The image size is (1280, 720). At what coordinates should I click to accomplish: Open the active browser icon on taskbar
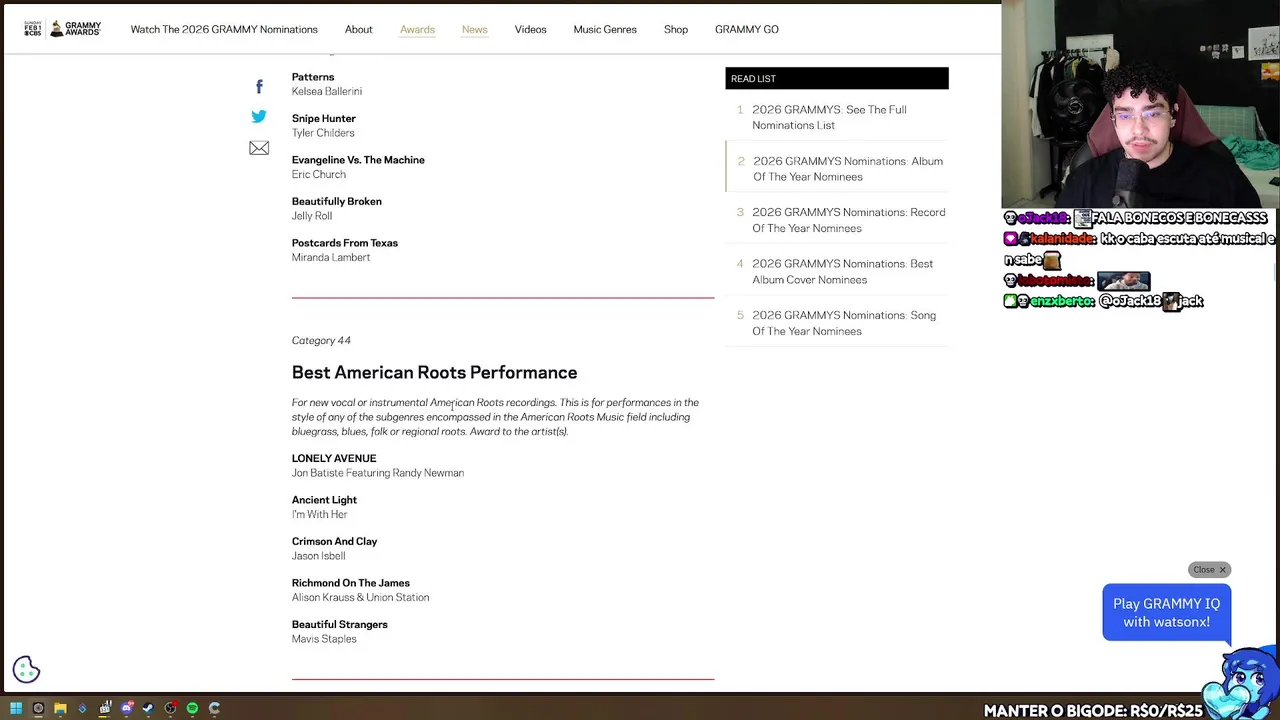click(x=38, y=708)
